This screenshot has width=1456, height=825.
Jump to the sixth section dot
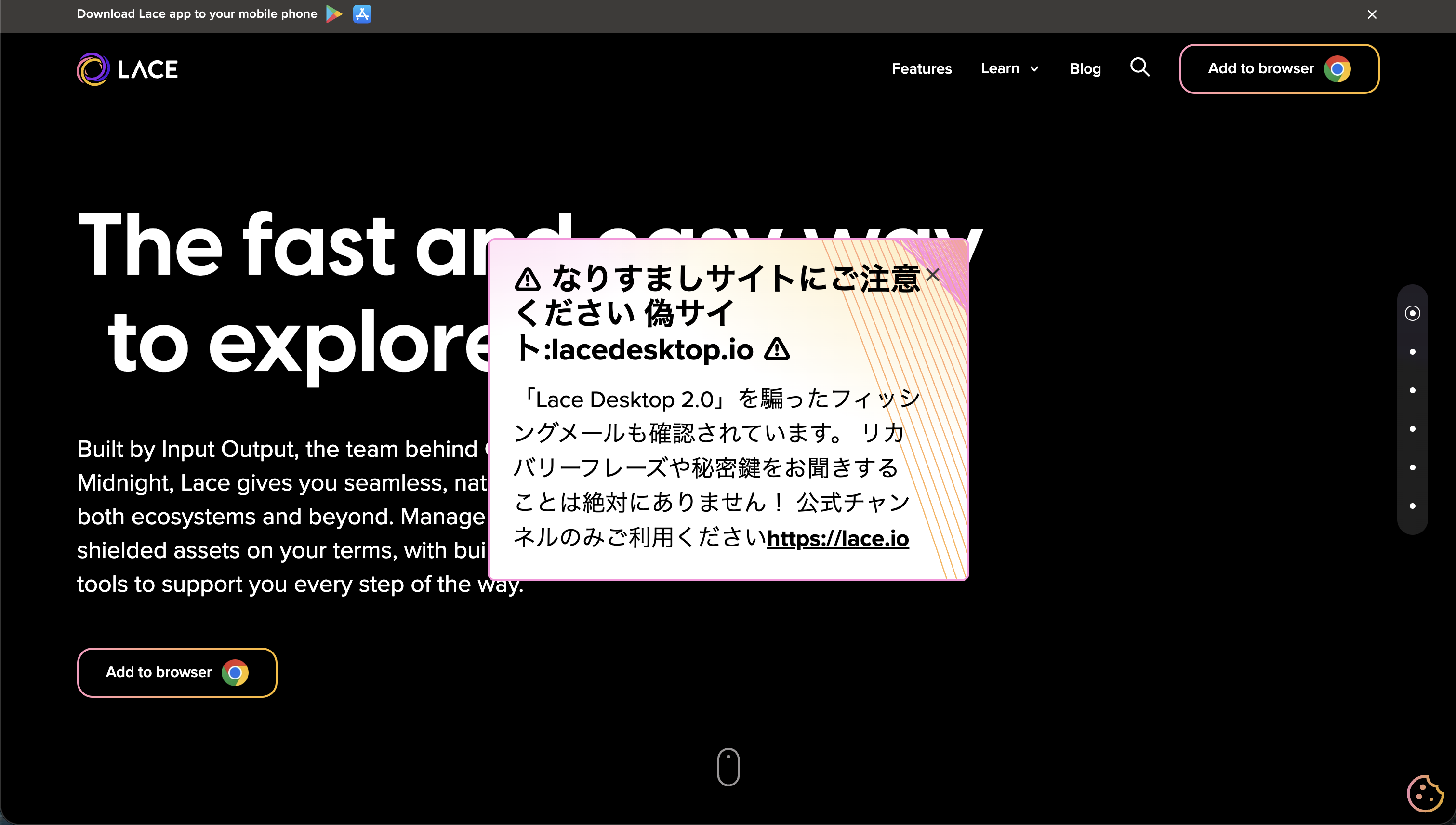(1412, 506)
